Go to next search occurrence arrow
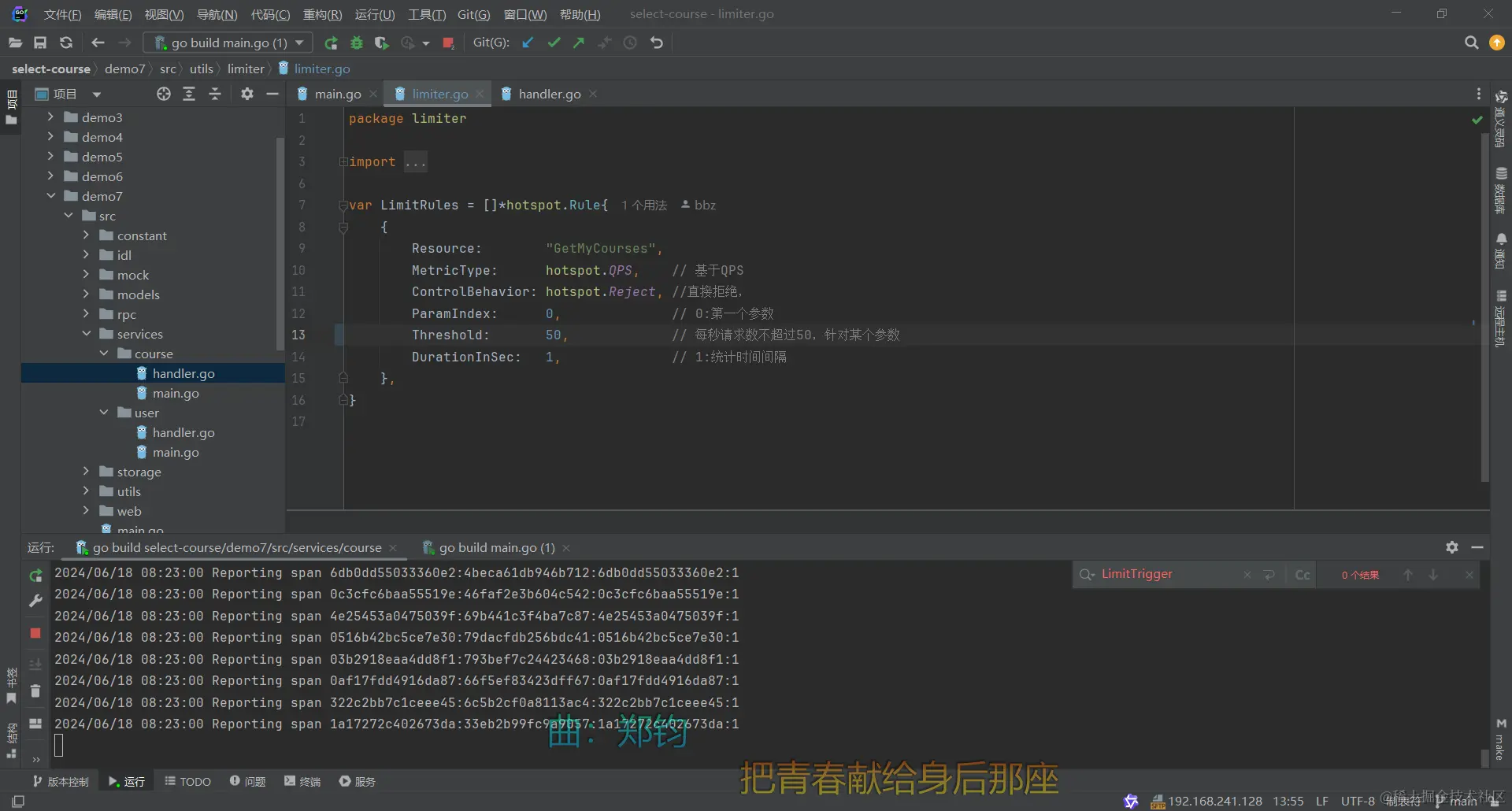This screenshot has width=1512, height=811. tap(1433, 575)
